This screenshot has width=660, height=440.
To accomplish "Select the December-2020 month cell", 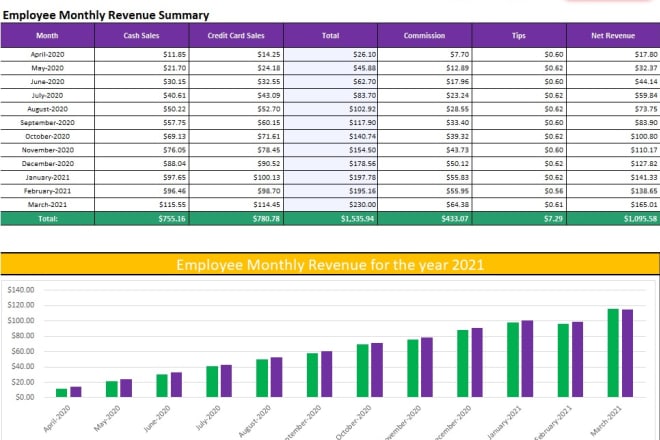I will [47, 163].
